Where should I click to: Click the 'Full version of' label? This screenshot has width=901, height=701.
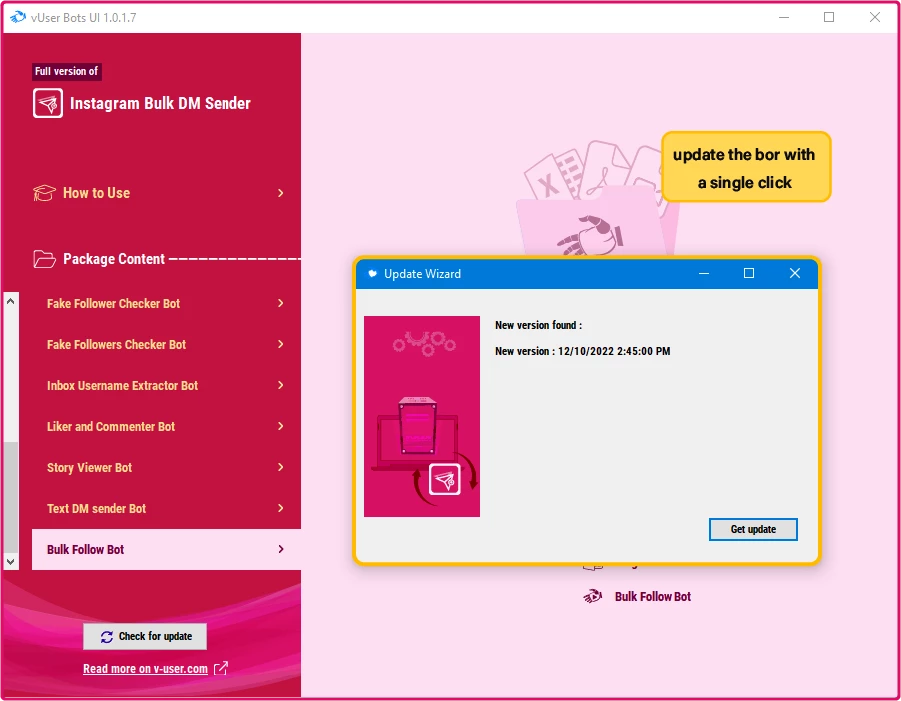tap(67, 71)
